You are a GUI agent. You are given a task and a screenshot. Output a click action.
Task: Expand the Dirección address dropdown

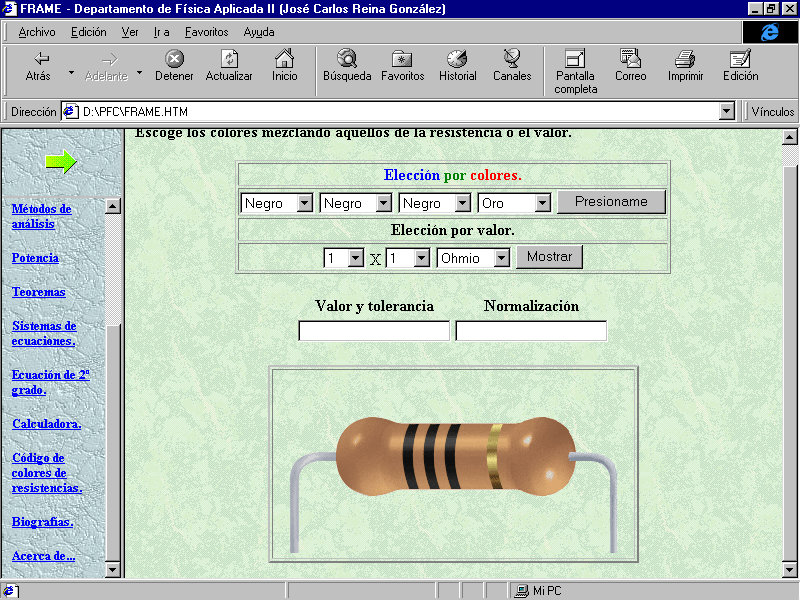point(727,111)
